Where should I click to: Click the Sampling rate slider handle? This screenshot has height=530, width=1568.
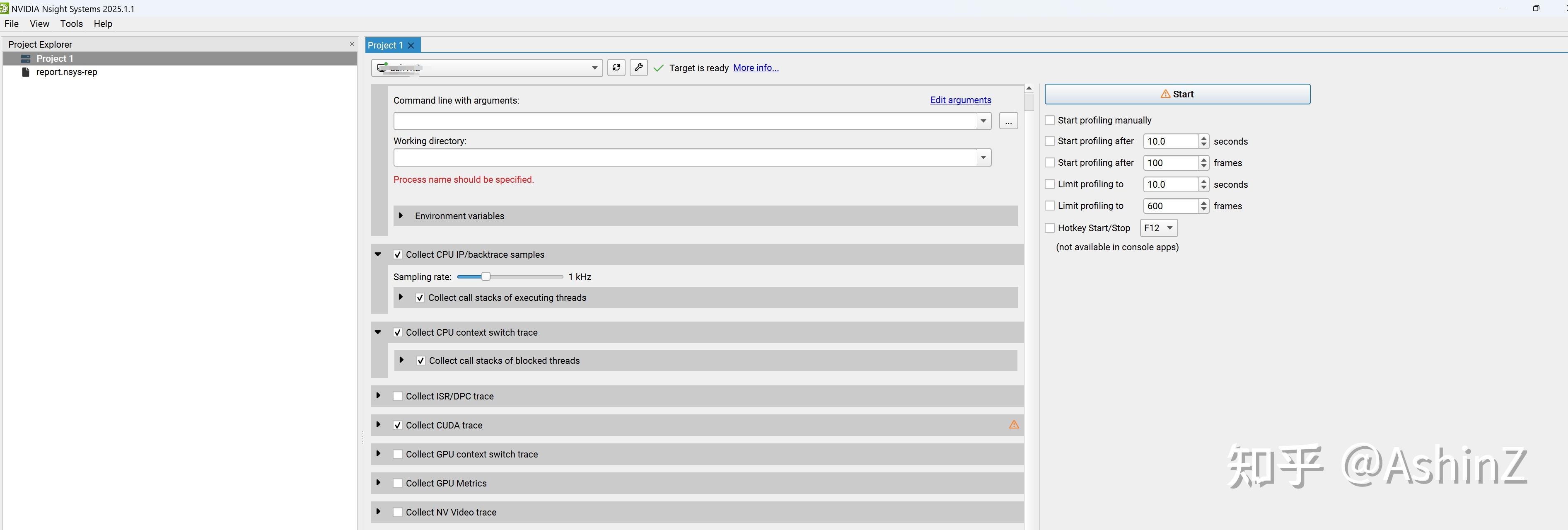pos(486,276)
